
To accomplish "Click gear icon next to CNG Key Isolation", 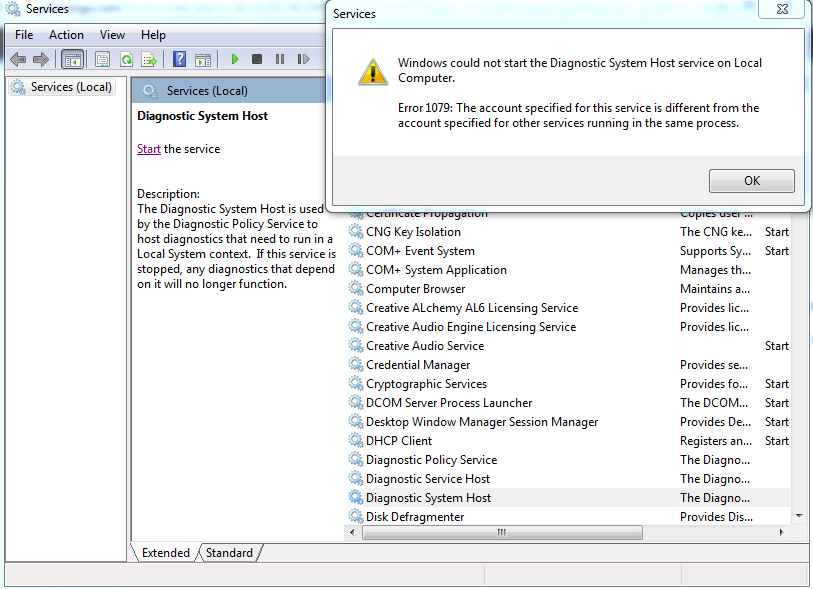I will [356, 231].
